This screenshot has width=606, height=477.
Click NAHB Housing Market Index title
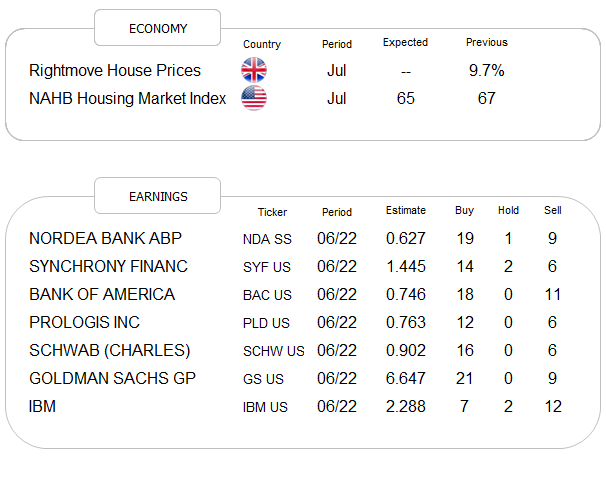128,98
